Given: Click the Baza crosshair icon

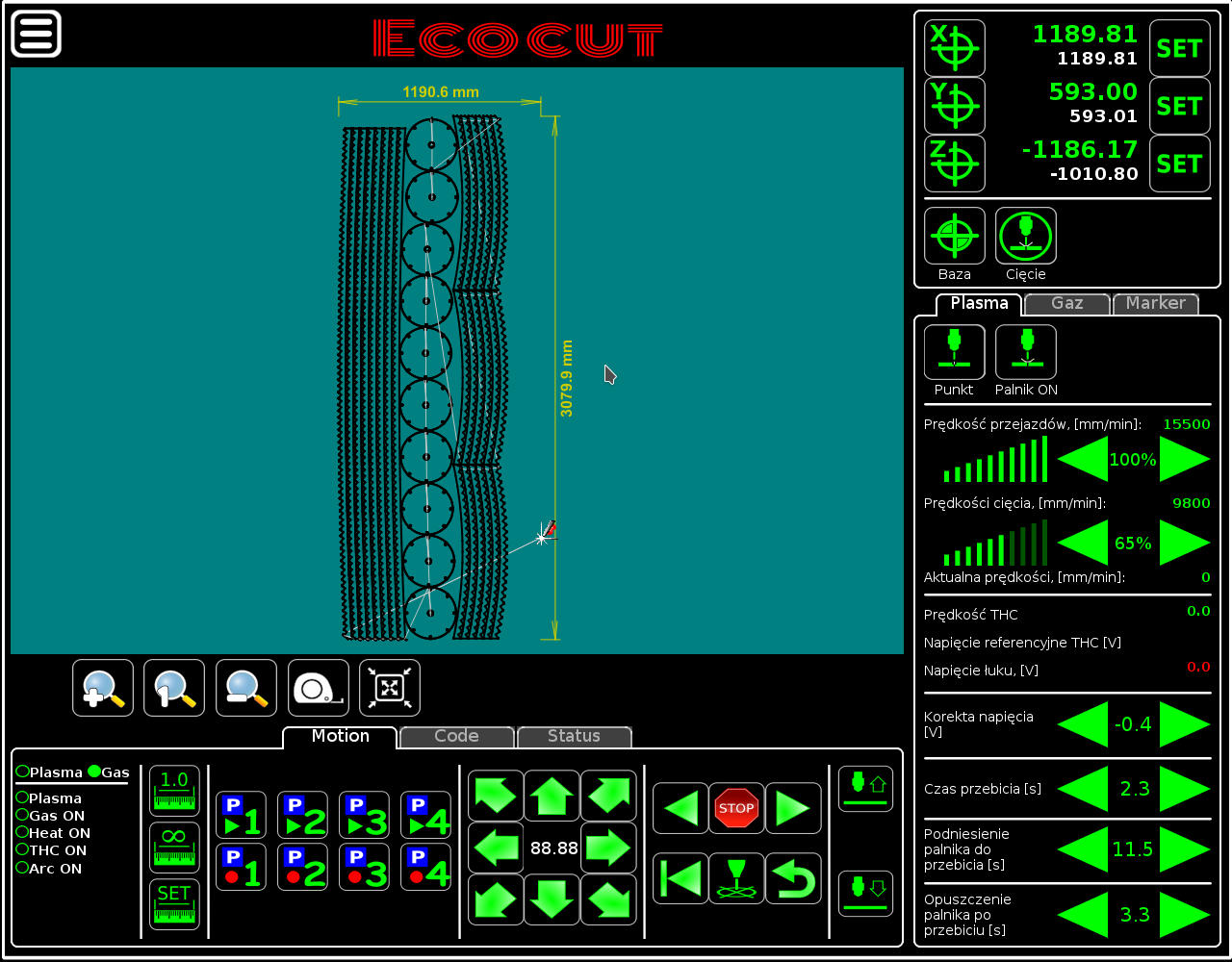Looking at the screenshot, I should 954,234.
